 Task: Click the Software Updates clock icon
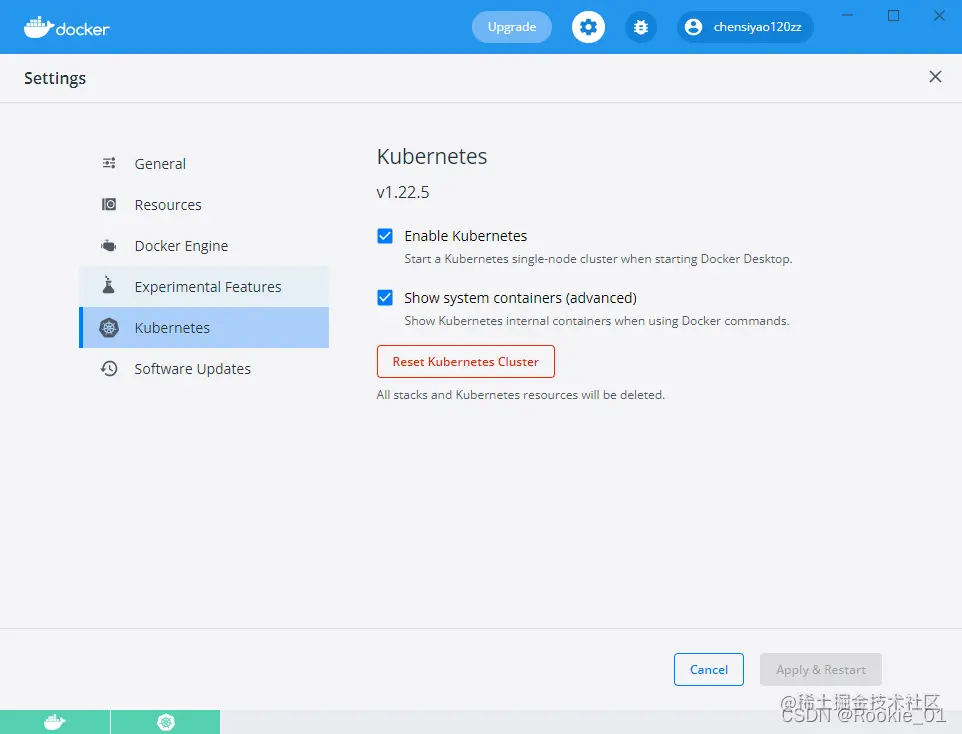coord(109,368)
